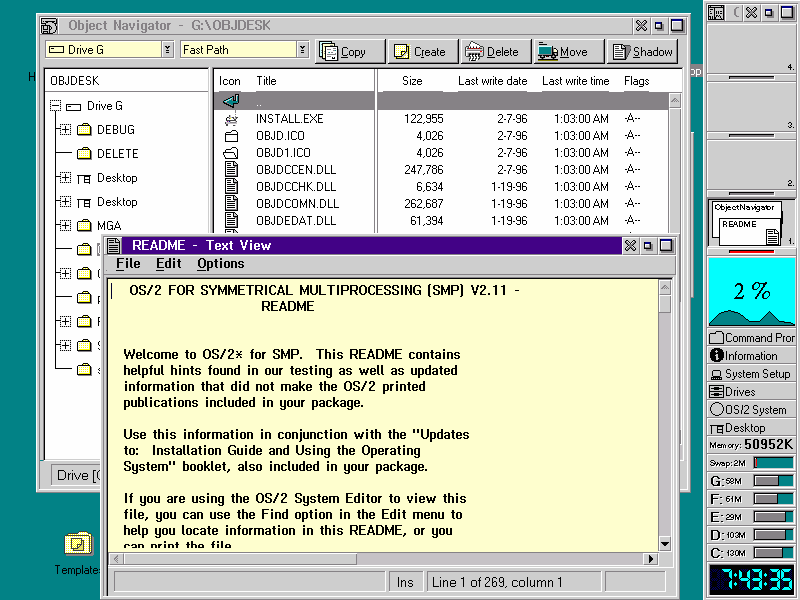Click the G: drive usage bar
Image resolution: width=800 pixels, height=600 pixels.
[773, 481]
